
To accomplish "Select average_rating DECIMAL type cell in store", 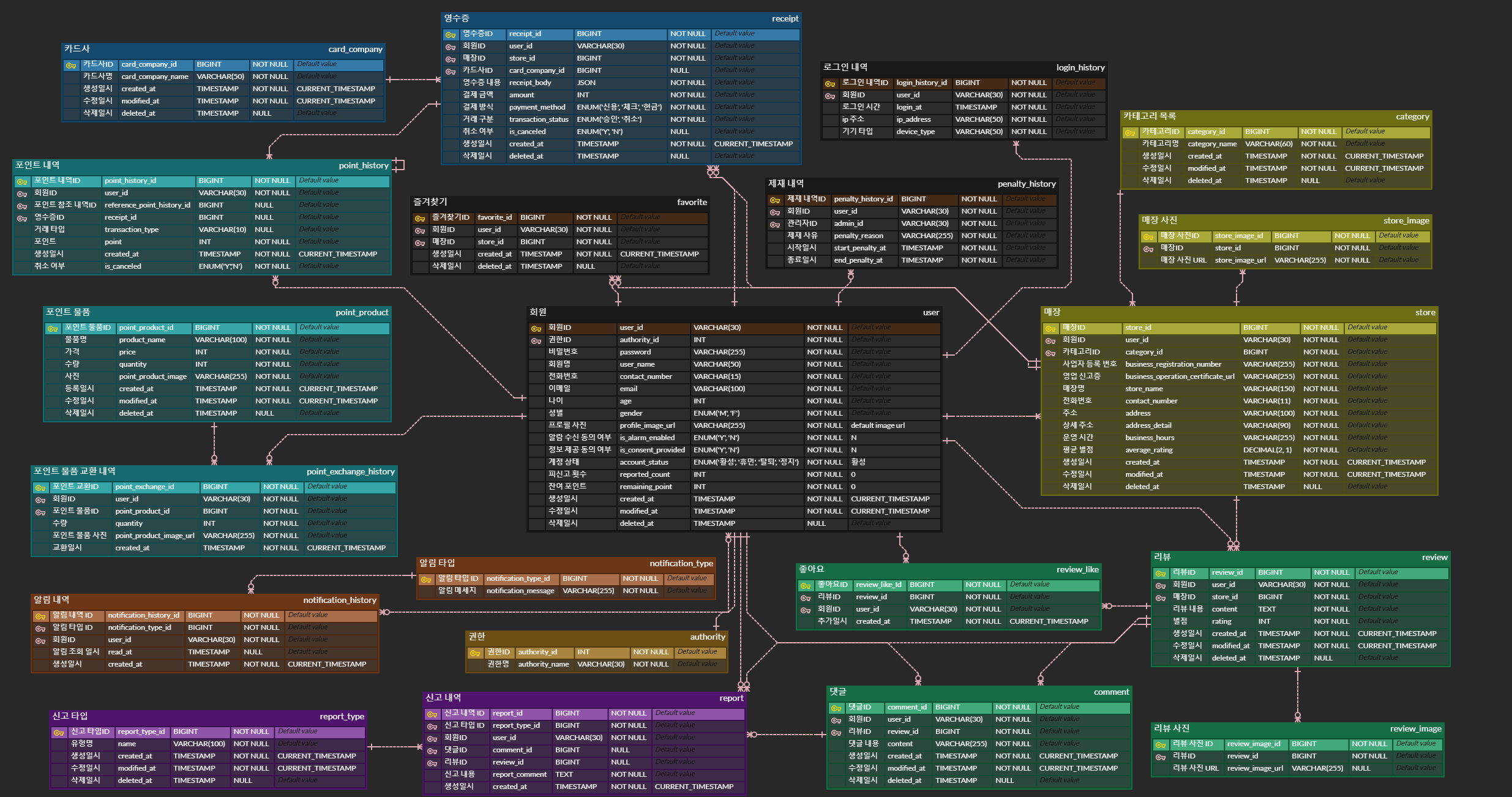I will tap(1267, 450).
